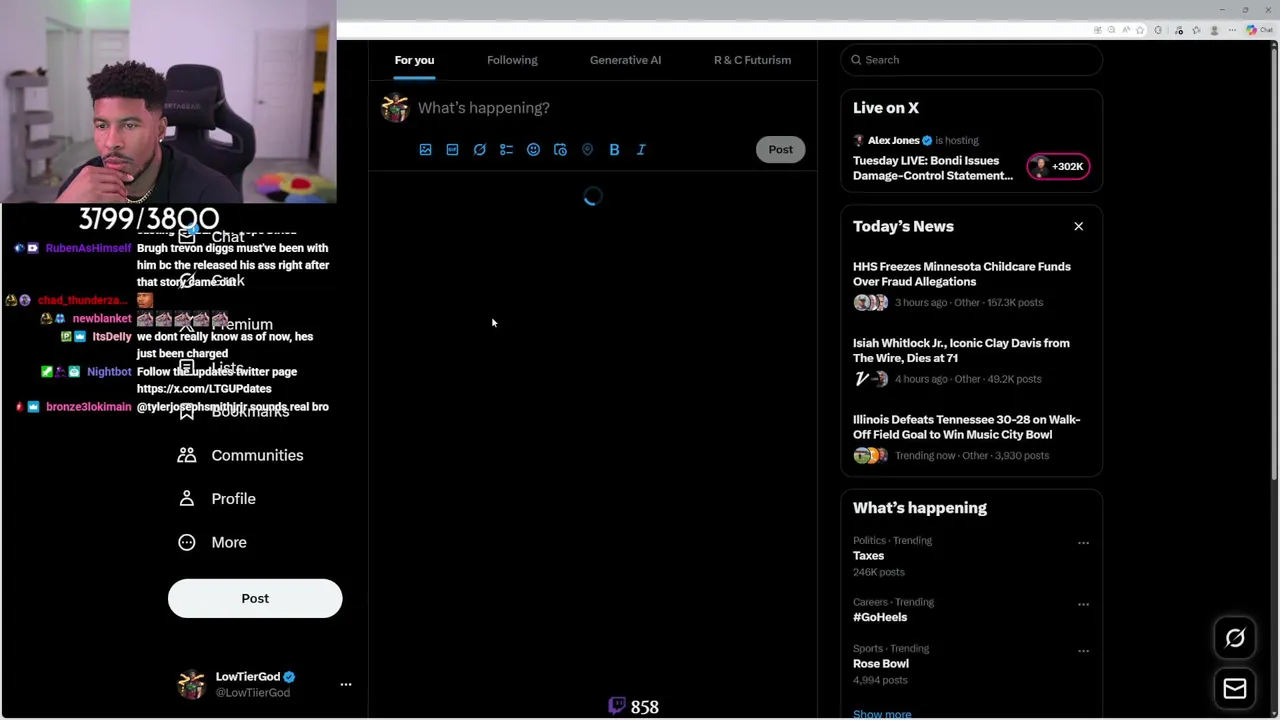Open Illinois Defeats Tennessee news story

[966, 427]
